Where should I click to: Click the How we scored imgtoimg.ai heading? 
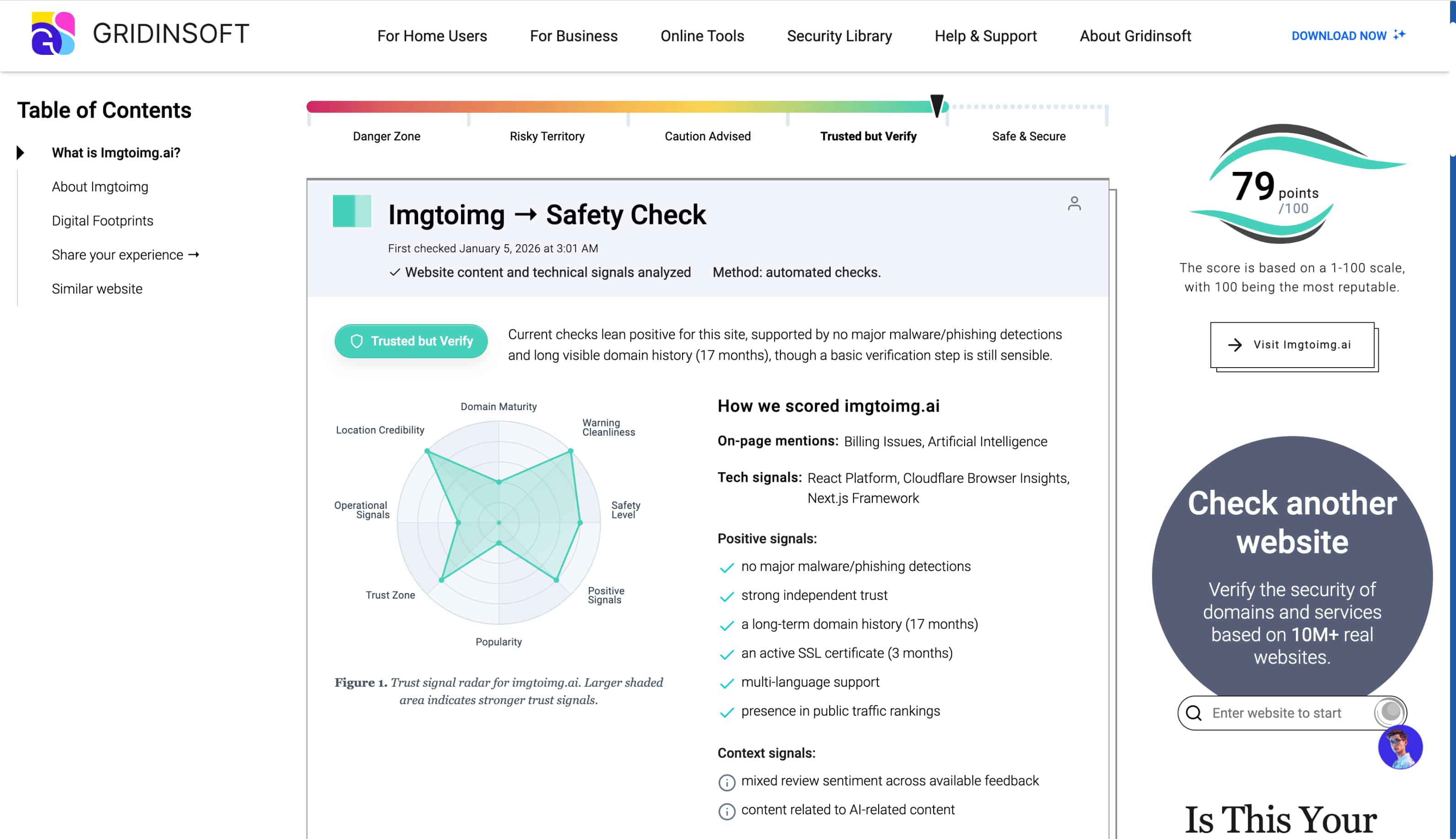click(828, 406)
